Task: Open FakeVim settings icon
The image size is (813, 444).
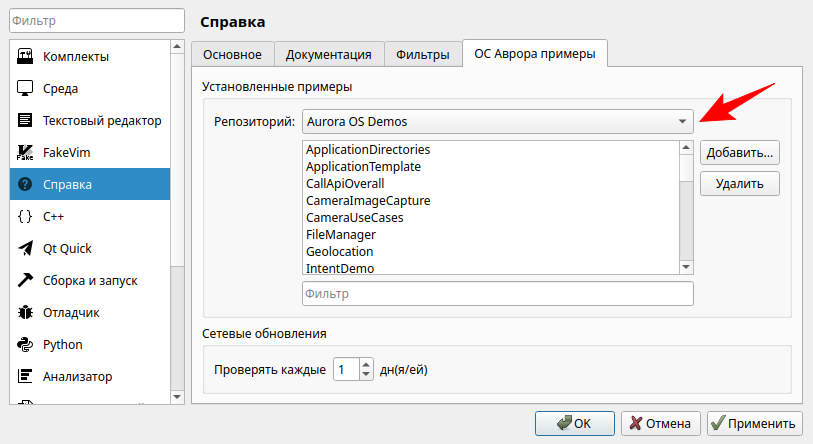Action: (x=26, y=152)
